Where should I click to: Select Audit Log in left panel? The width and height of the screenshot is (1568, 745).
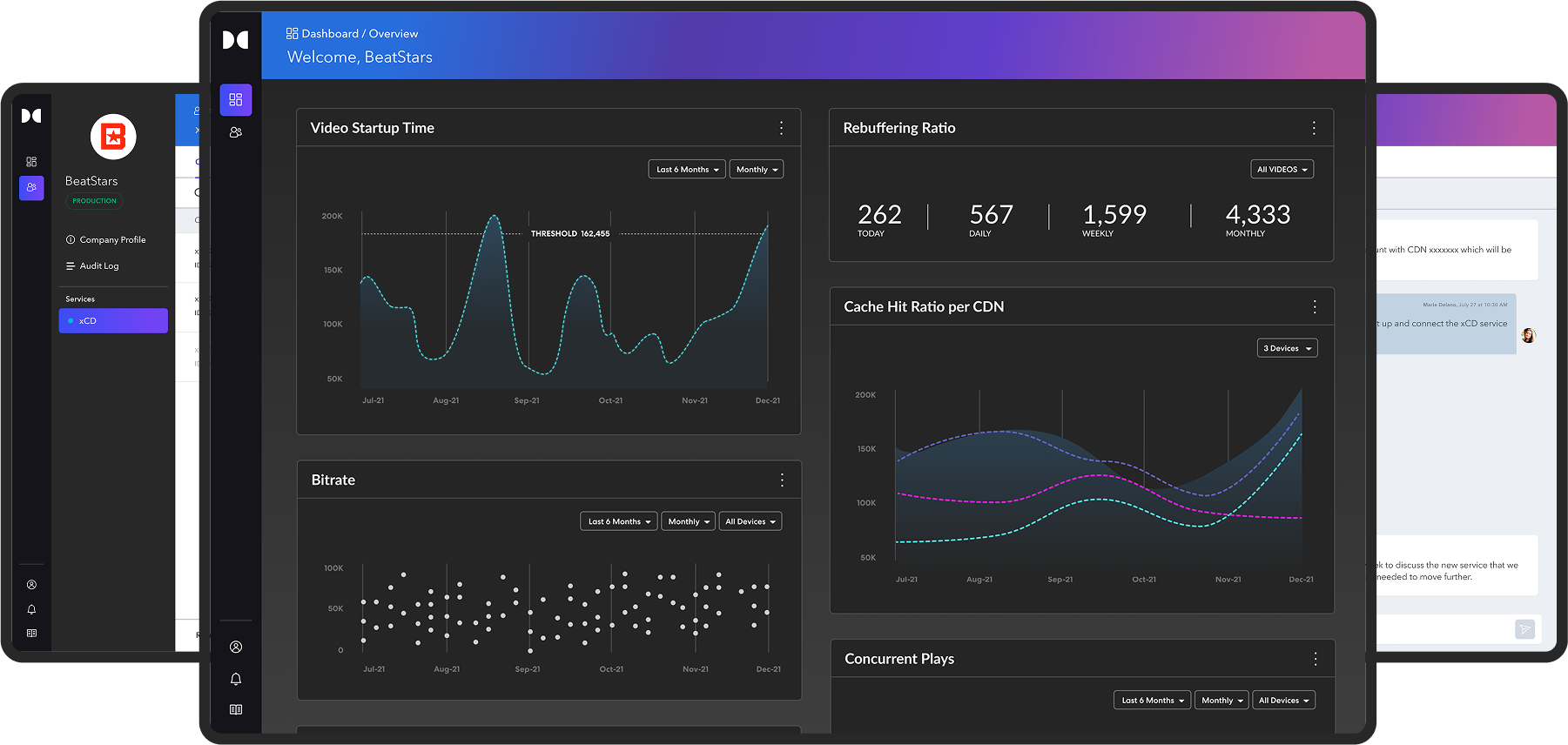[98, 265]
